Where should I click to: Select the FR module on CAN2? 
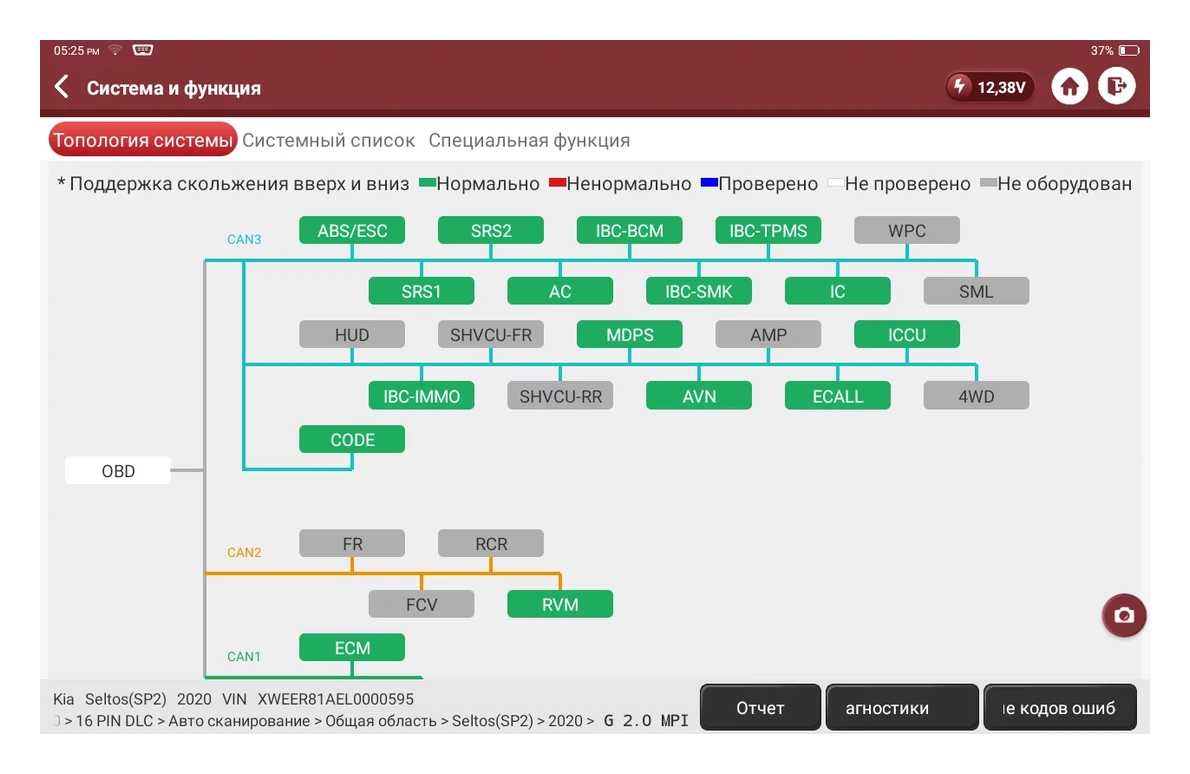pos(352,543)
